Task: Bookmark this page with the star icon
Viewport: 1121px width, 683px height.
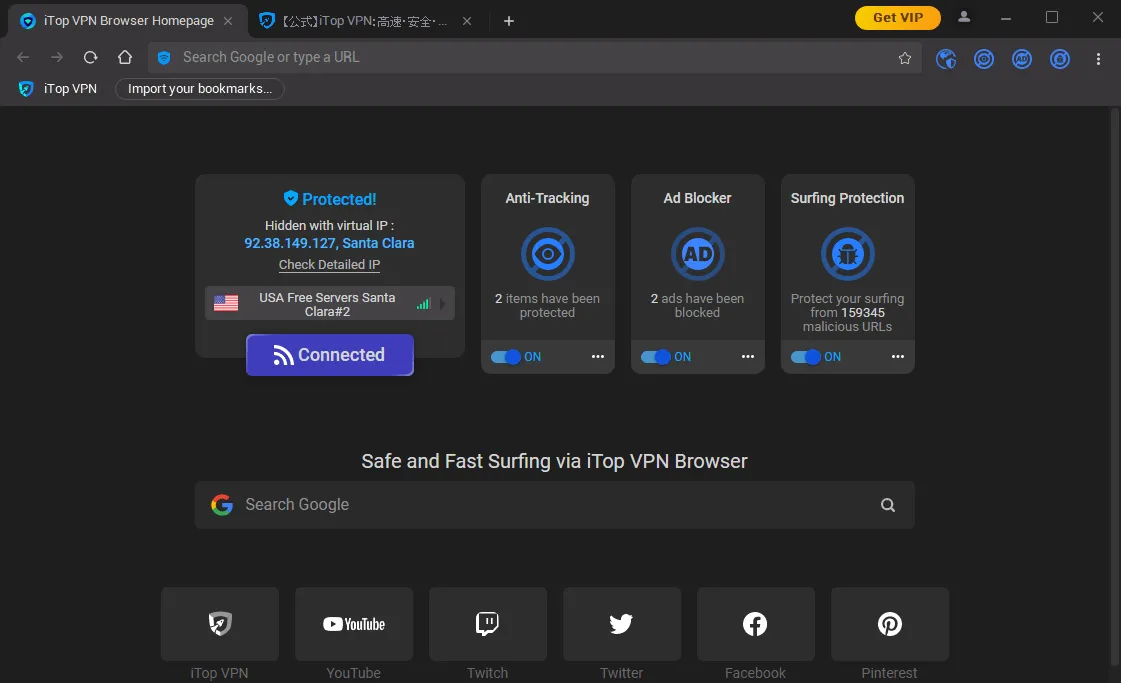Action: [904, 58]
